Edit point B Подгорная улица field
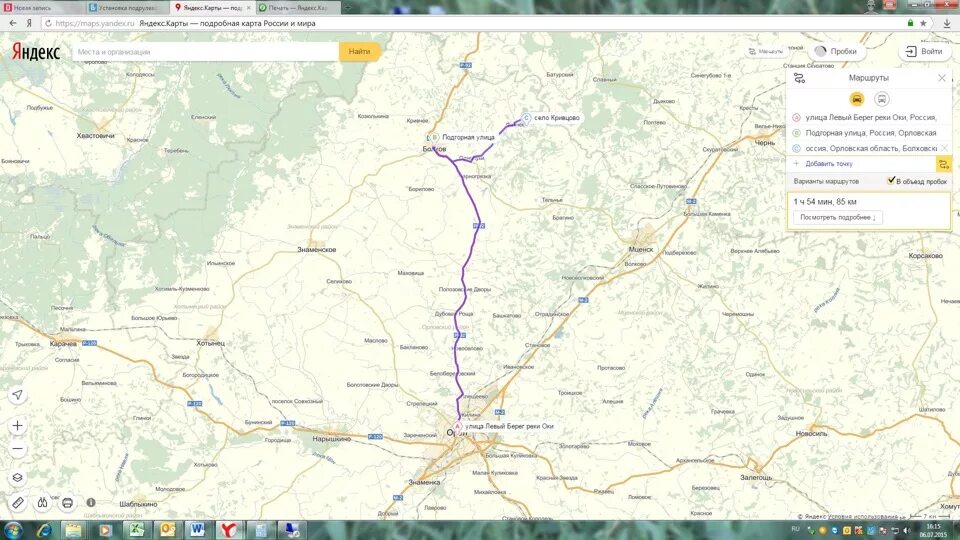960x540 pixels. [x=871, y=133]
